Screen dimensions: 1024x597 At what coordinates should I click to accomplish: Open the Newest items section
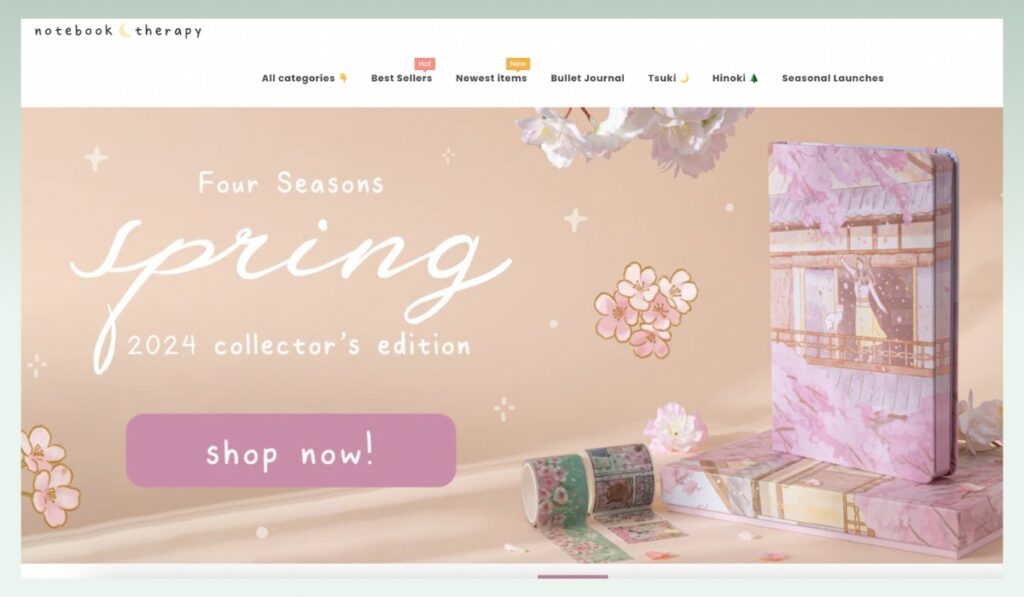point(491,78)
